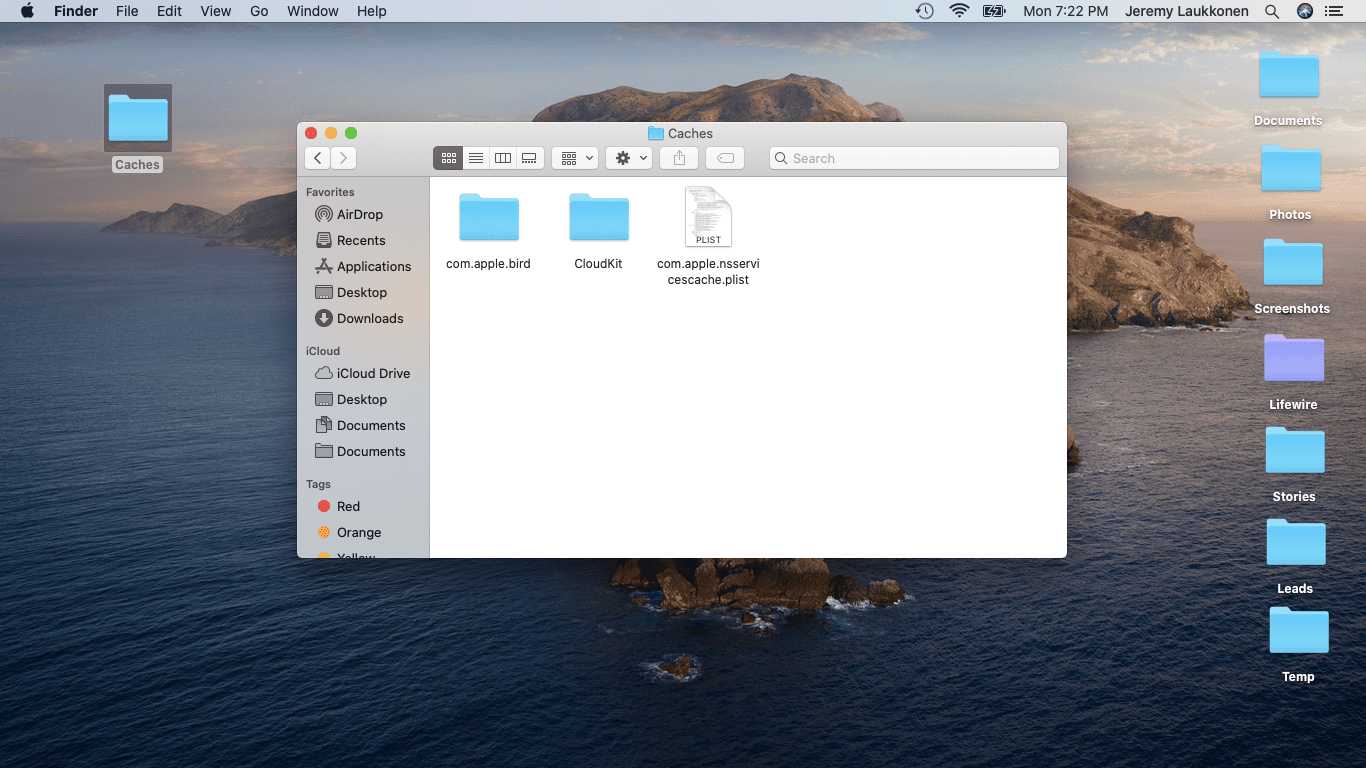Select the com.apple.bird folder
1366x768 pixels.
coord(489,220)
